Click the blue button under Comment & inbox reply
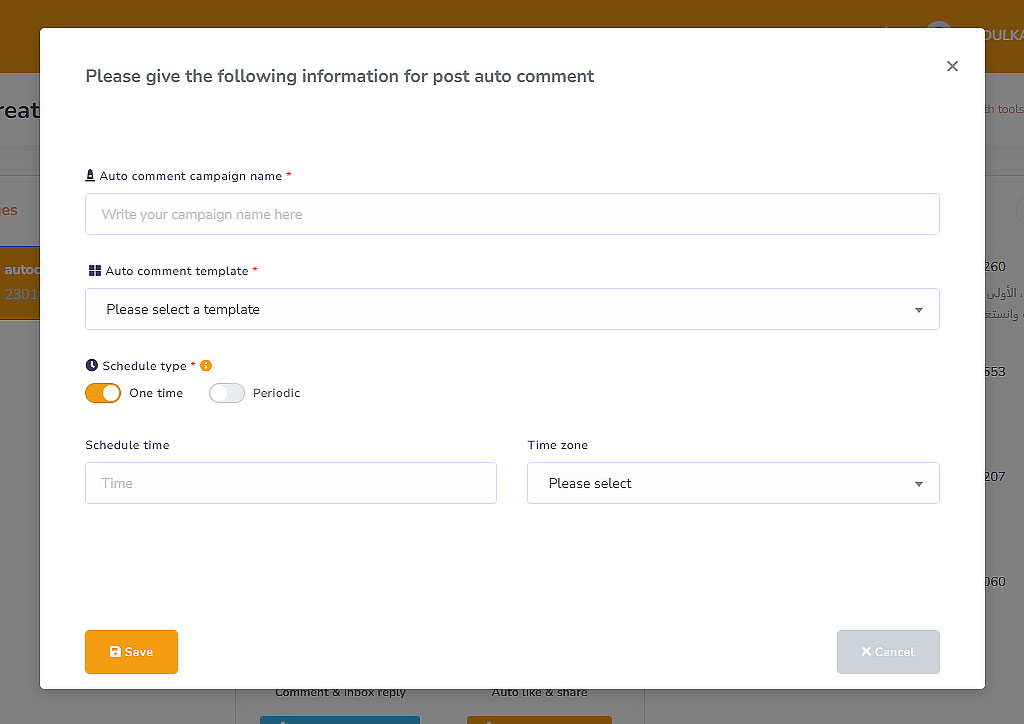 coord(340,718)
